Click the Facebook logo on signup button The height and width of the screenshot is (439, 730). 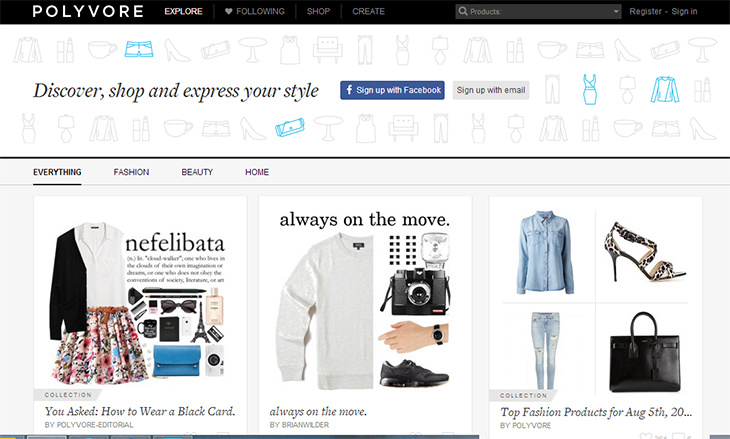click(349, 90)
